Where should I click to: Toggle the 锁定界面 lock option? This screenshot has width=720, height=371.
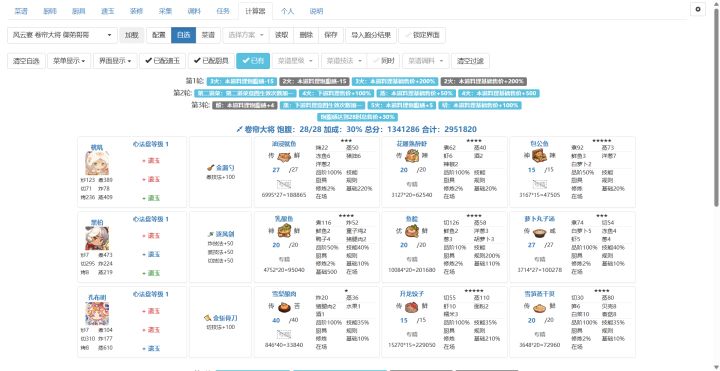point(422,35)
